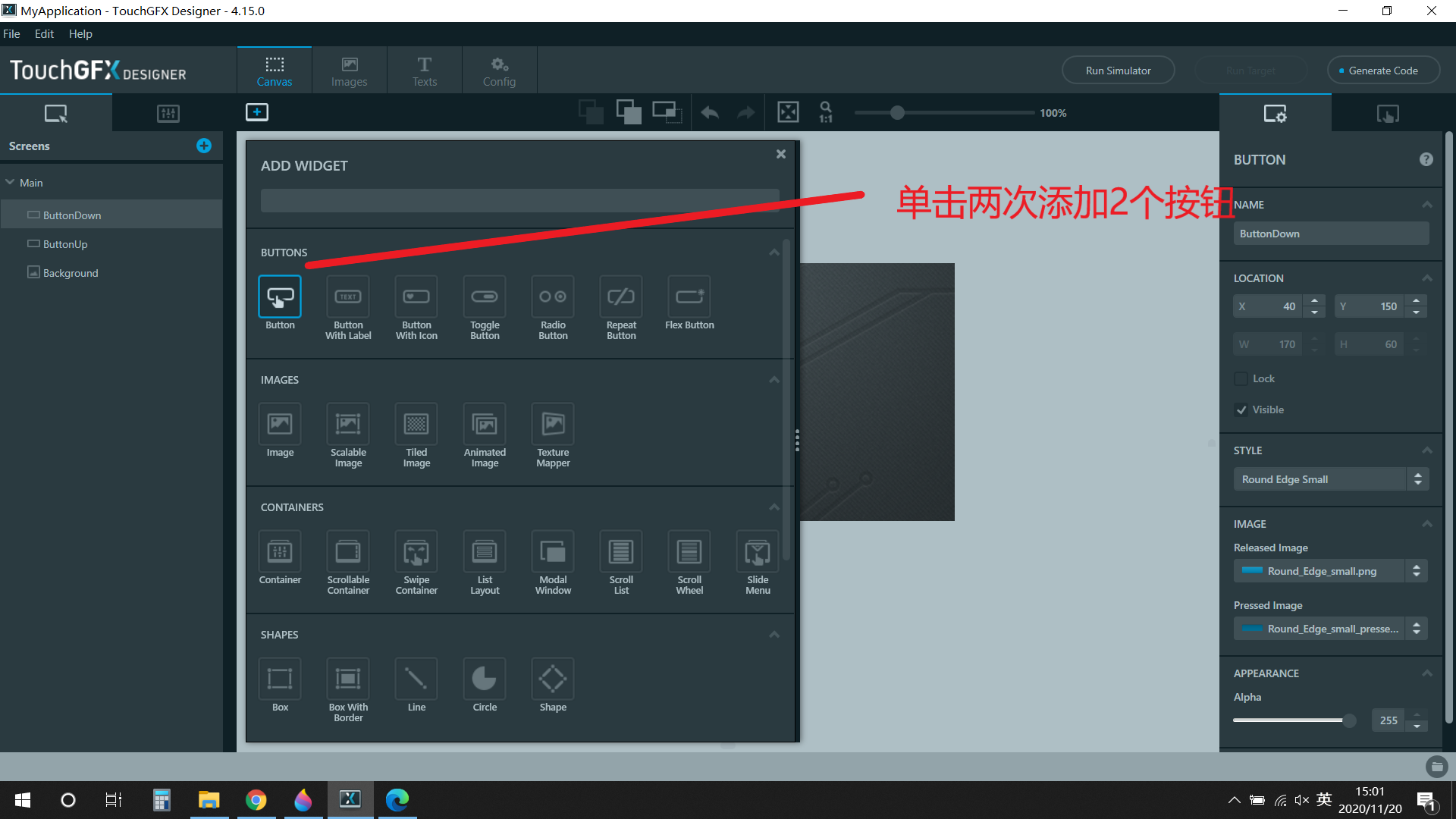Choose the Circle shape widget
Viewport: 1456px width, 819px height.
(485, 679)
